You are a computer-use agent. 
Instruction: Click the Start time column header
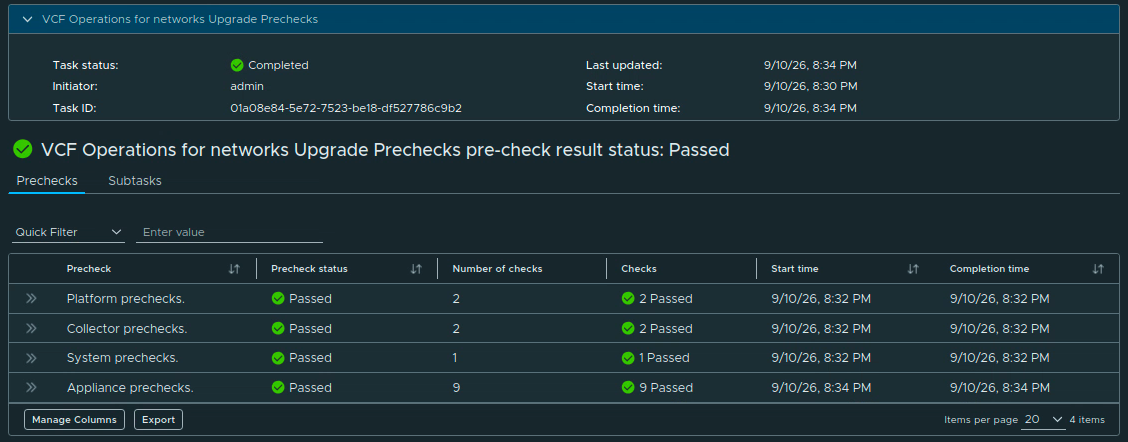click(x=795, y=269)
